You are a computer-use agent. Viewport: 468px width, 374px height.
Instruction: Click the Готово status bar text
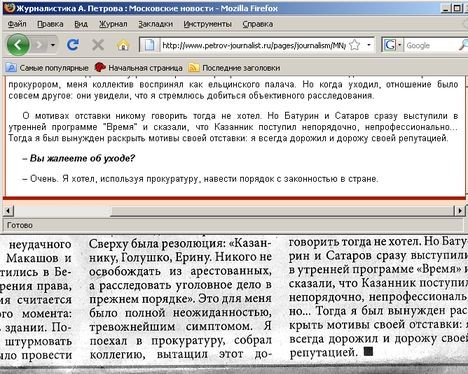tap(20, 225)
